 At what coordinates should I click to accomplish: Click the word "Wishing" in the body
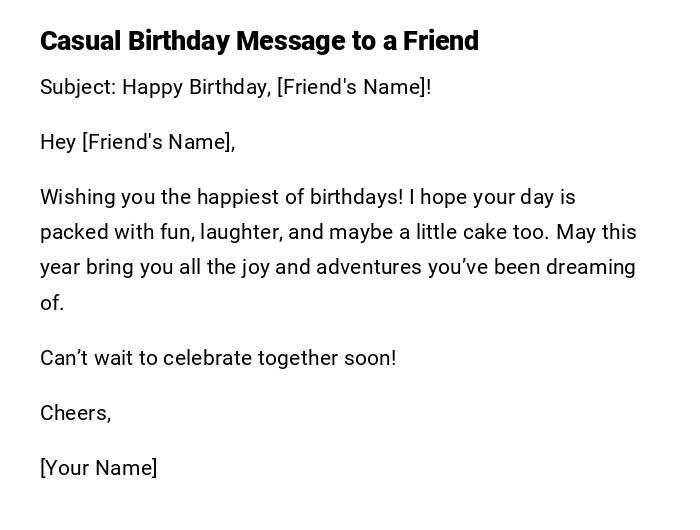[77, 197]
